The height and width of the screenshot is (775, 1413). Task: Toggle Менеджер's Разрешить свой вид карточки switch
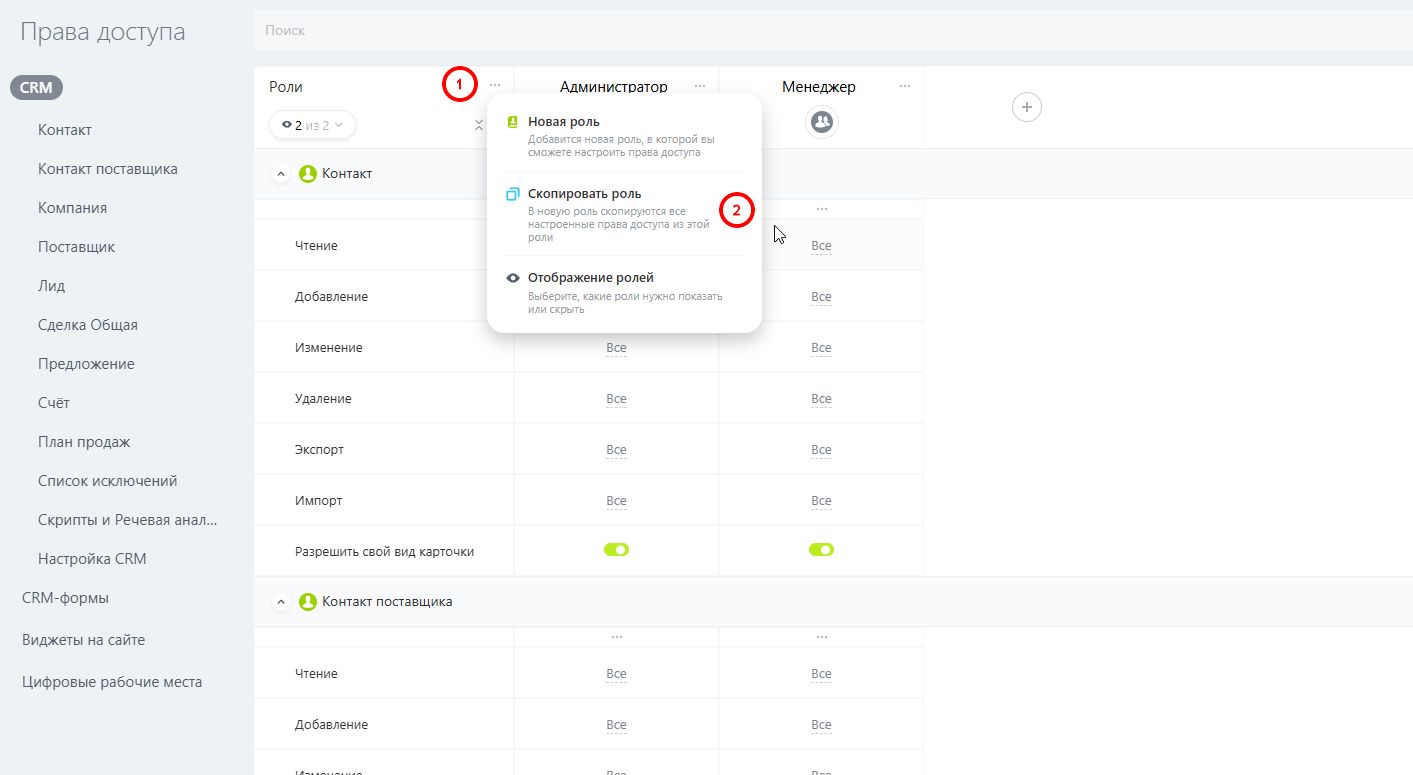pyautogui.click(x=821, y=550)
